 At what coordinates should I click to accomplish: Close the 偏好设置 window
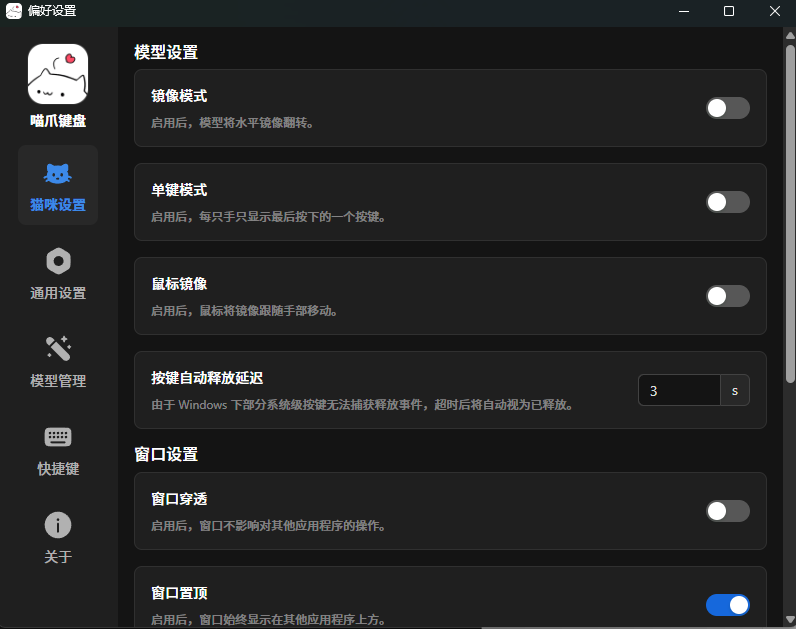tap(774, 11)
